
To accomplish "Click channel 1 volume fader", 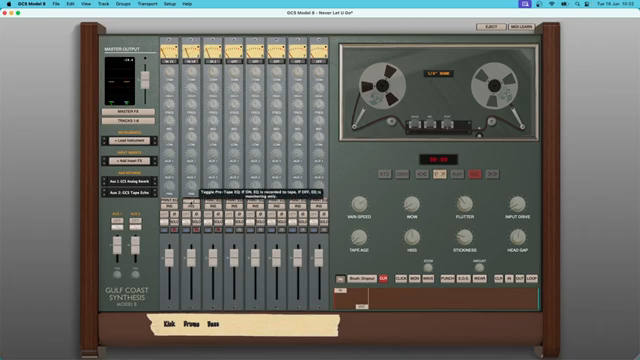I will 169,258.
